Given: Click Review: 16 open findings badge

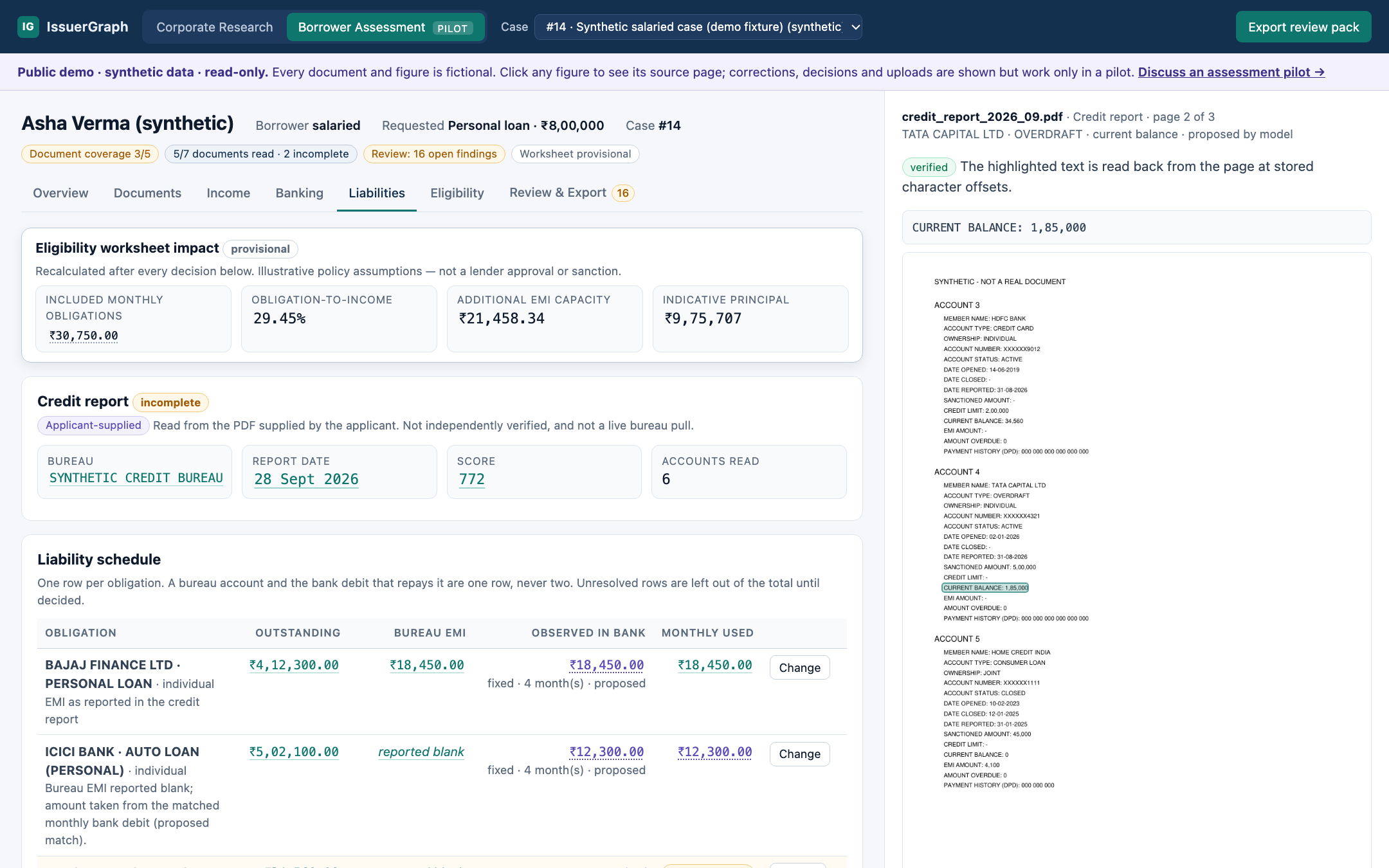Looking at the screenshot, I should point(434,154).
